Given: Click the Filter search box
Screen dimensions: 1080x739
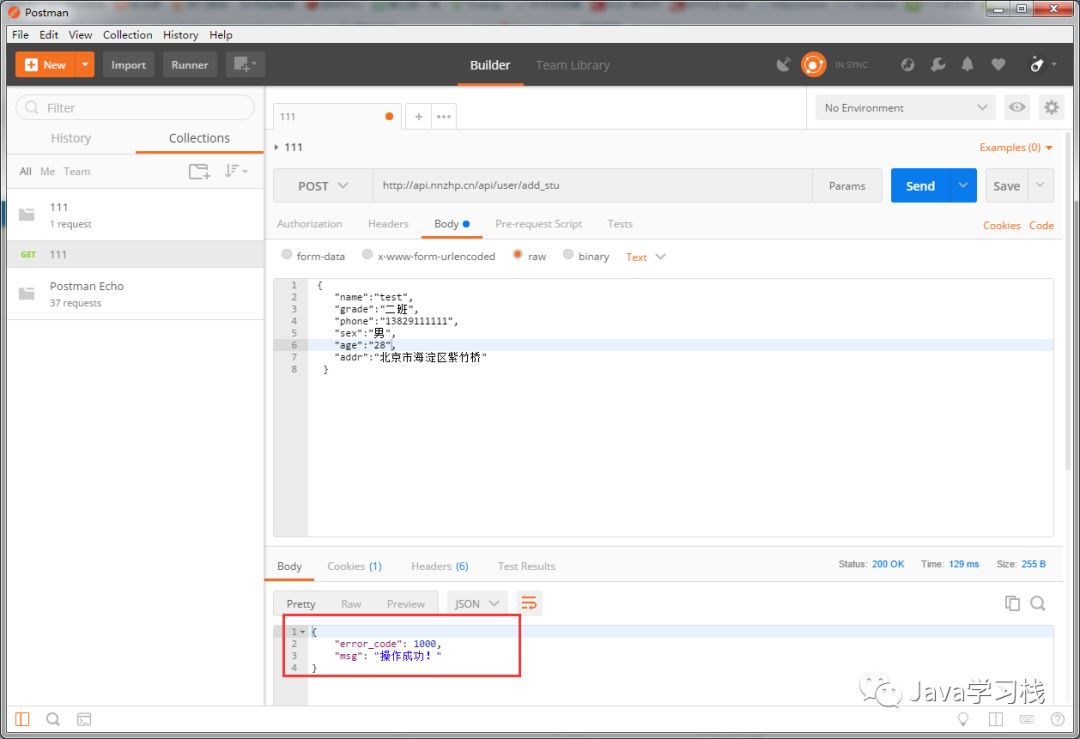Looking at the screenshot, I should pyautogui.click(x=135, y=107).
